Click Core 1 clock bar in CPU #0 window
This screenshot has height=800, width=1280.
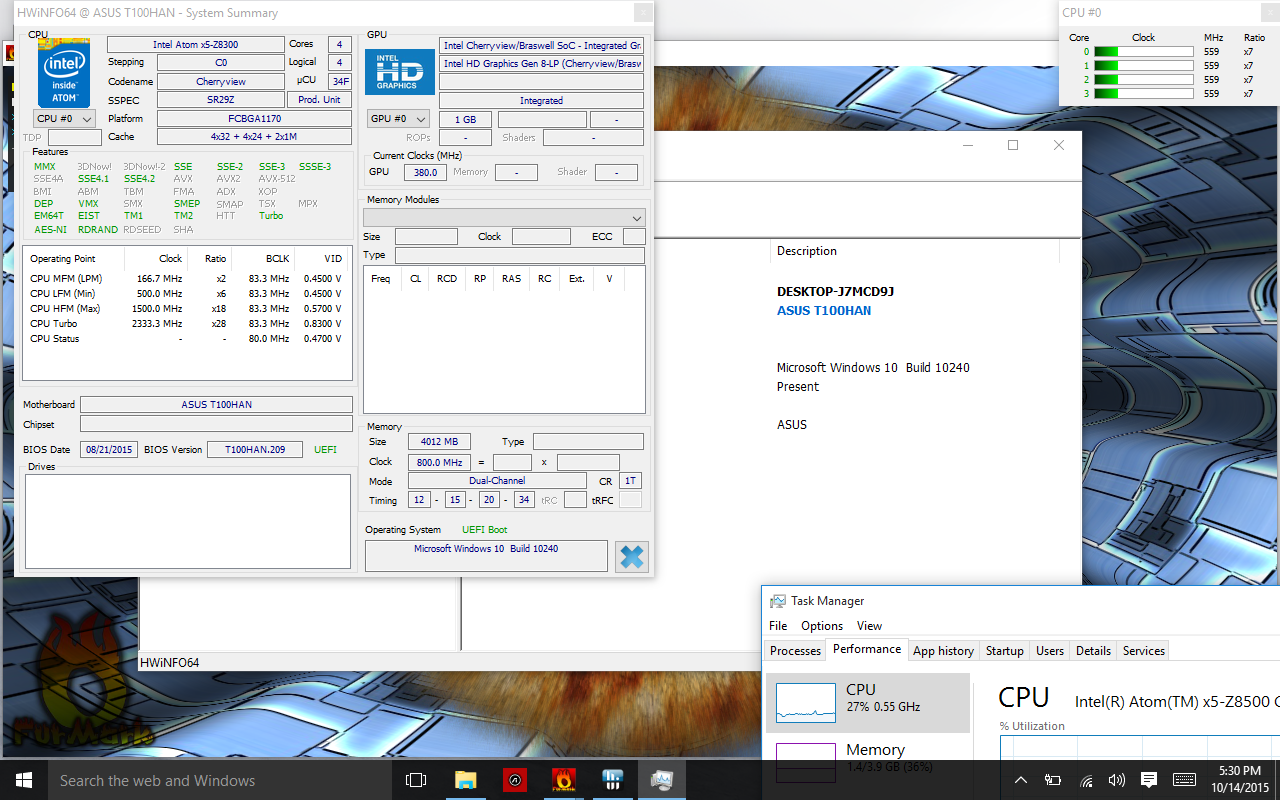[1143, 65]
